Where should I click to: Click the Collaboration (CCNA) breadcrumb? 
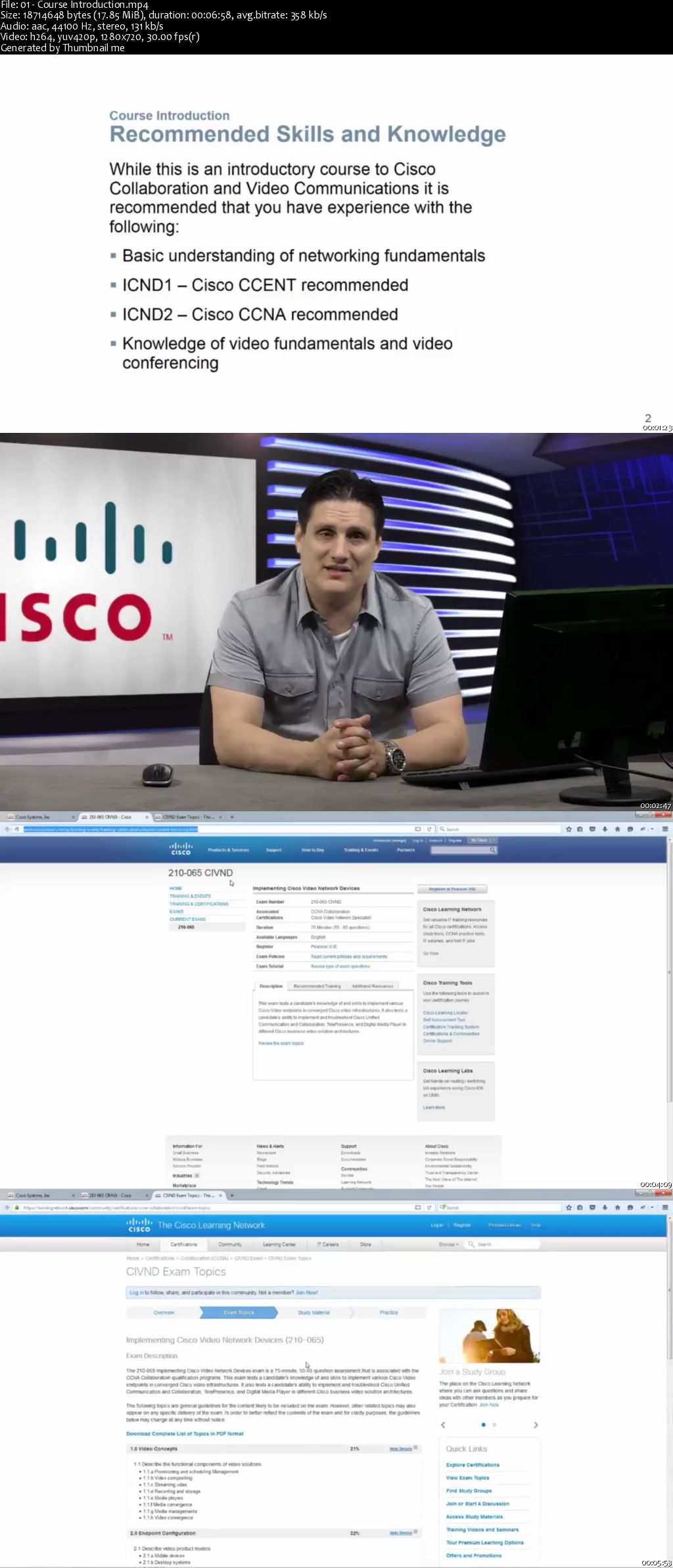pyautogui.click(x=204, y=1259)
